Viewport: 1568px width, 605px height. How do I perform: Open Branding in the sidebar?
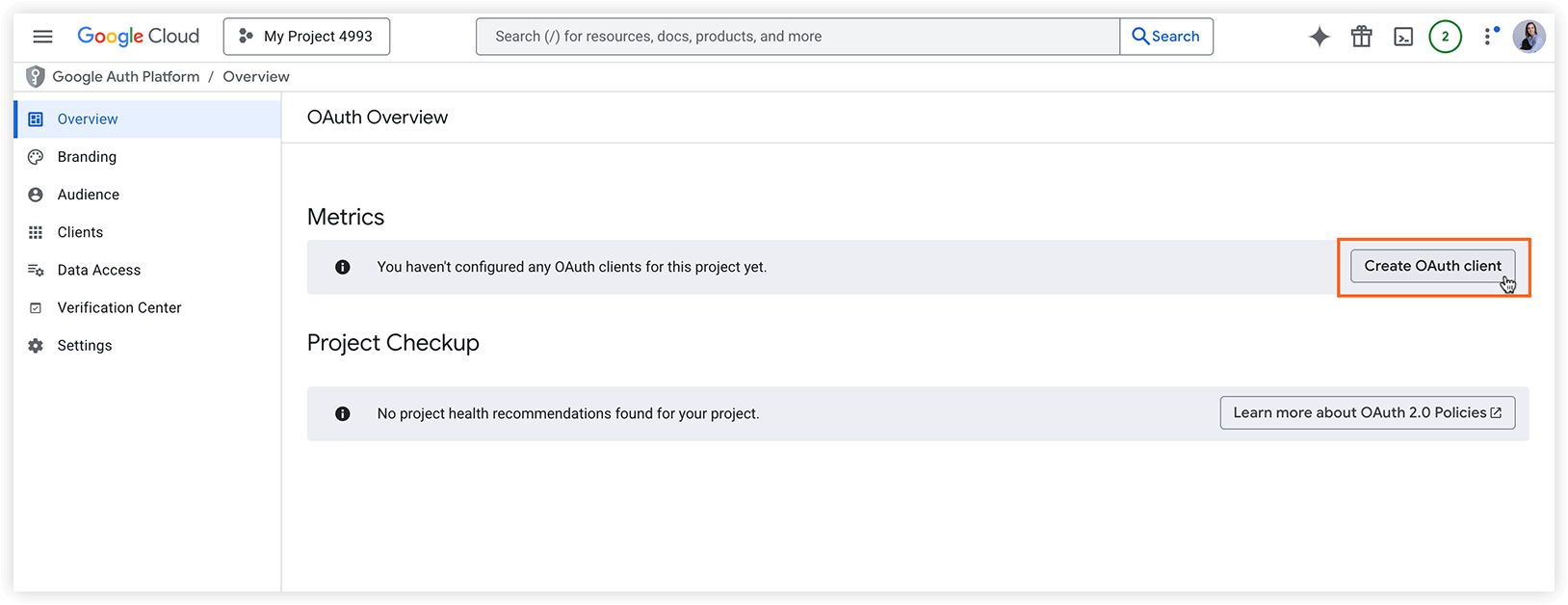coord(147,157)
